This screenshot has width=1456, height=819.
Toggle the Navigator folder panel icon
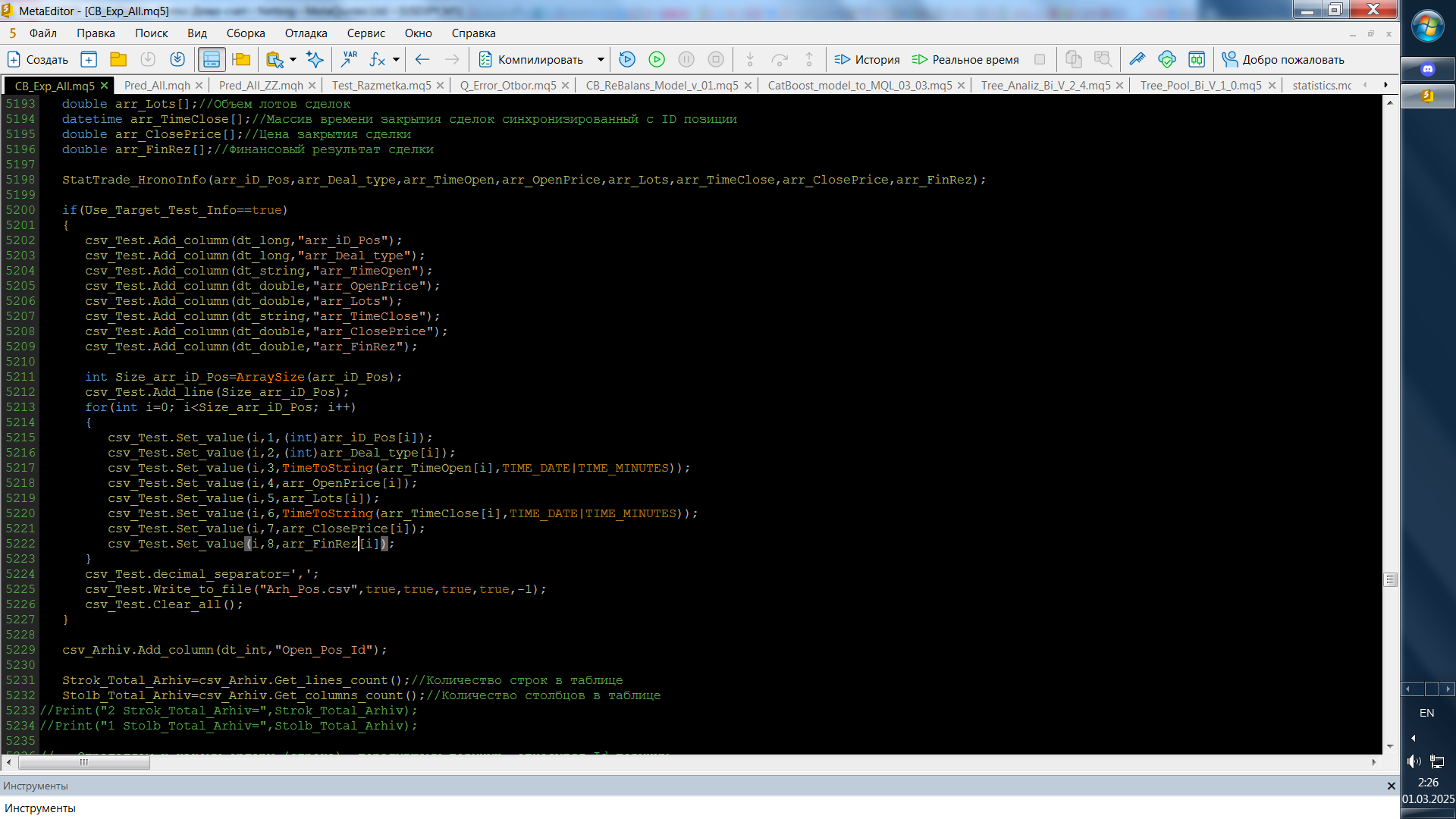click(x=242, y=59)
